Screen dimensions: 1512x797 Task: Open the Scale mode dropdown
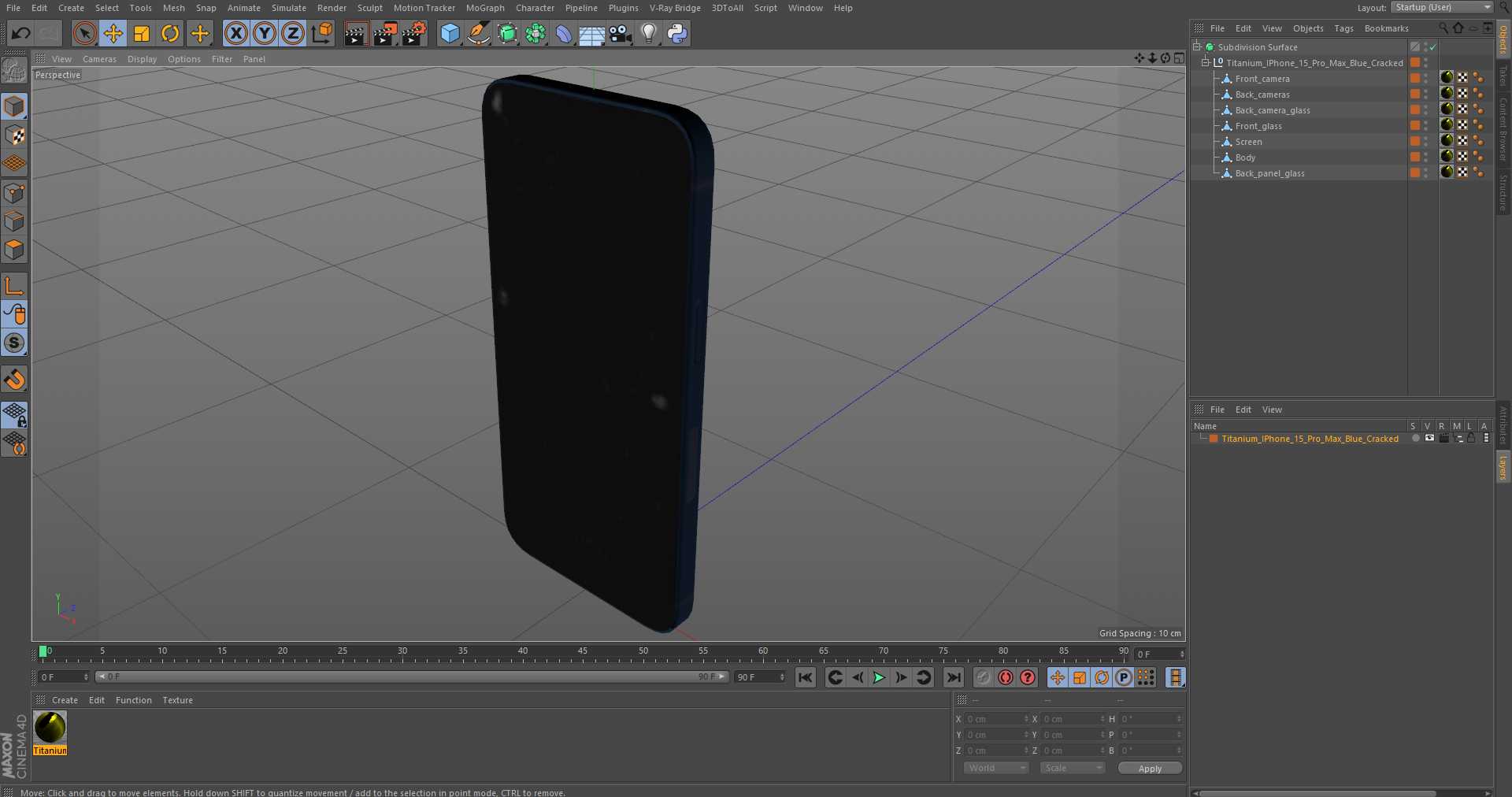1073,768
